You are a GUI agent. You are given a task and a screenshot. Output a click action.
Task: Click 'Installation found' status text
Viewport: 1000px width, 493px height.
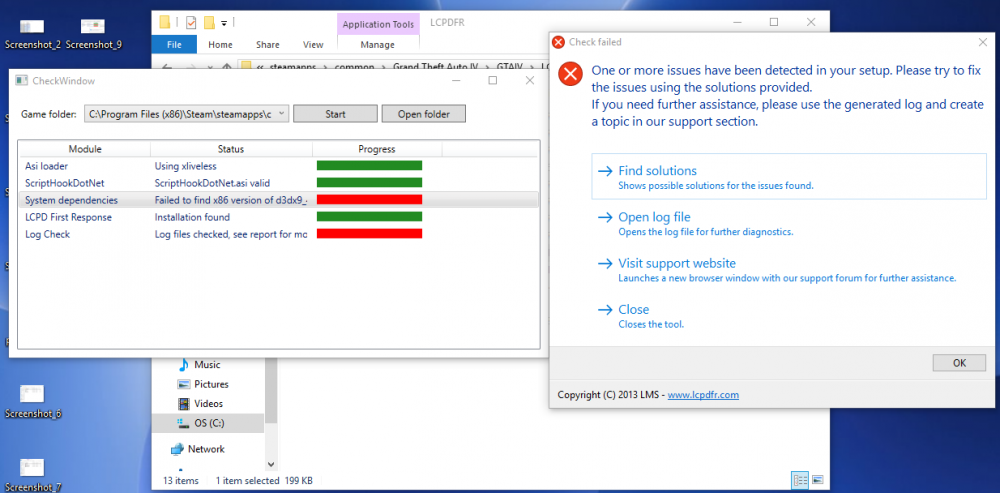click(x=192, y=217)
